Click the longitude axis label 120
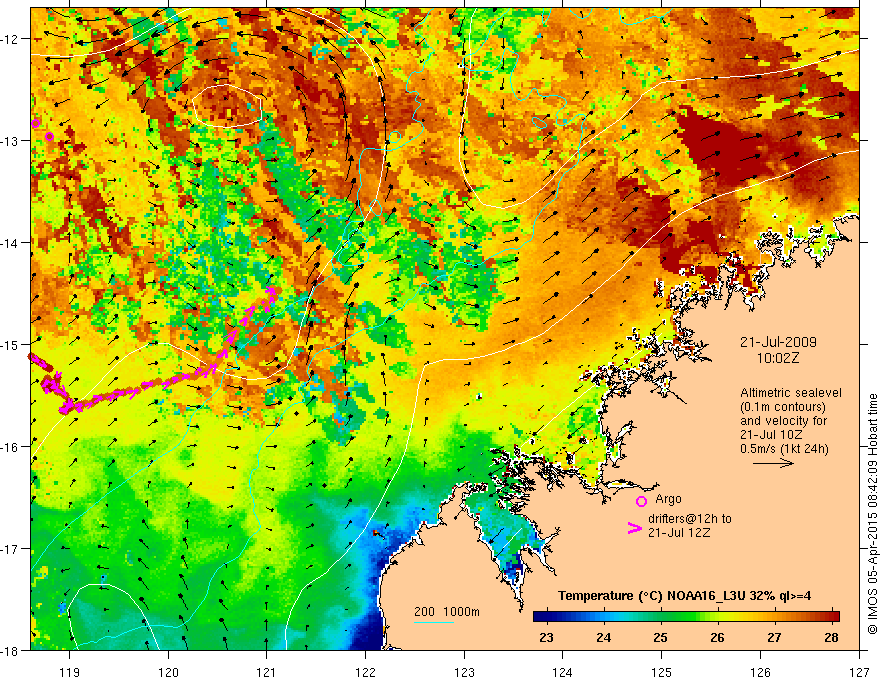This screenshot has height=680, width=880. (168, 672)
